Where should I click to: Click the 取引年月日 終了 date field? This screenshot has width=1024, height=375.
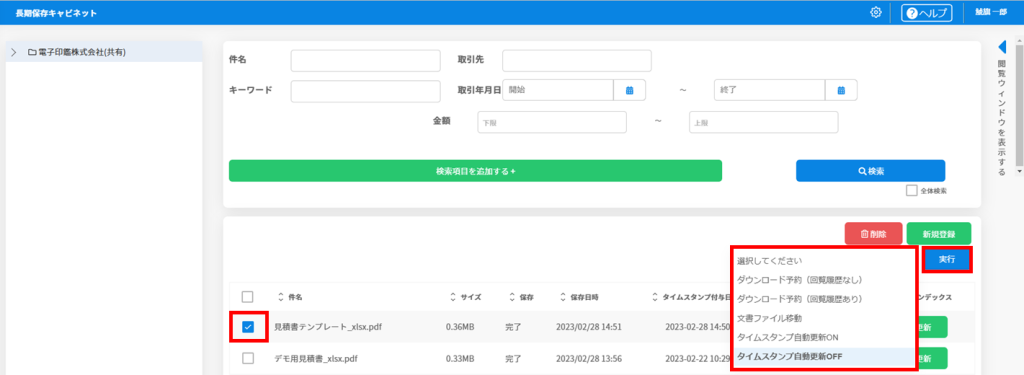[x=769, y=90]
